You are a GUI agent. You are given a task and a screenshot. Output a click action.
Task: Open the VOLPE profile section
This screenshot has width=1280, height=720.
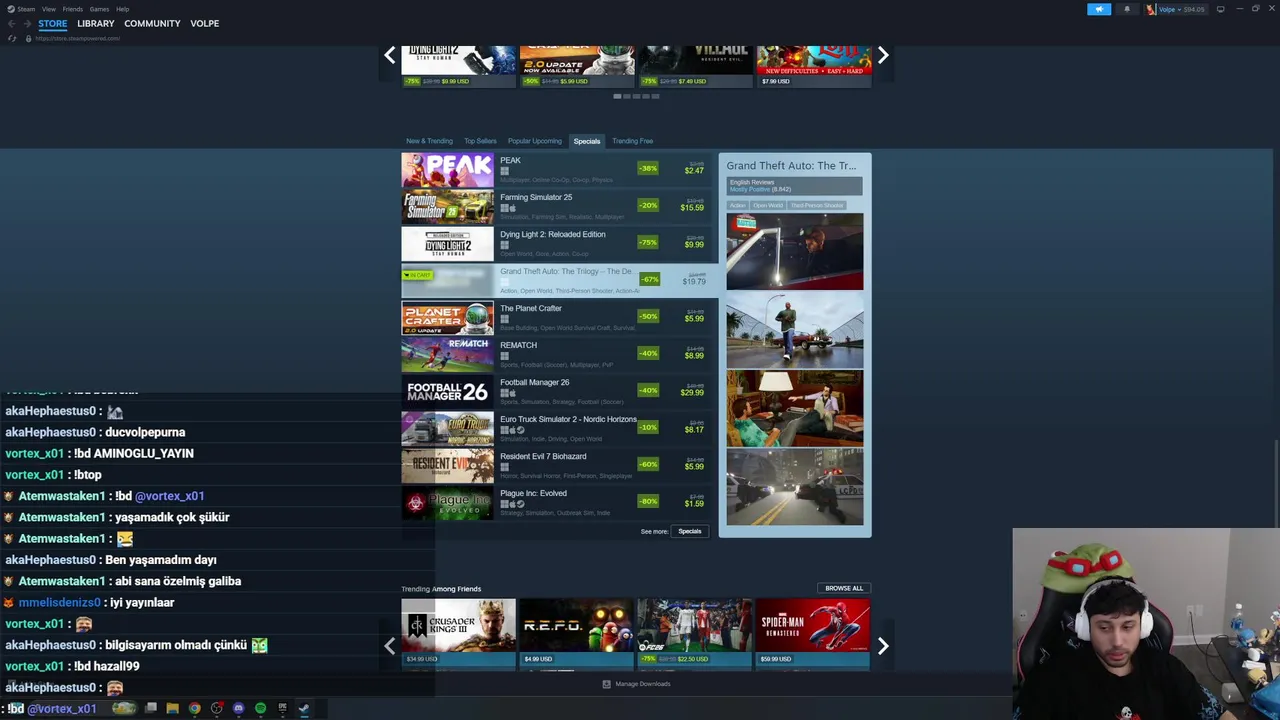204,23
